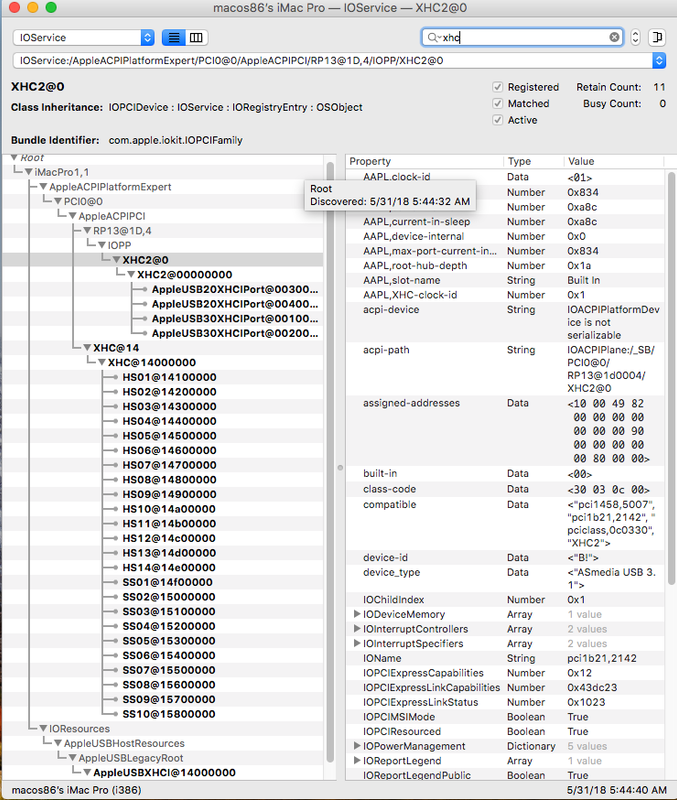
Task: Collapse the IOPP node
Action: [102, 245]
